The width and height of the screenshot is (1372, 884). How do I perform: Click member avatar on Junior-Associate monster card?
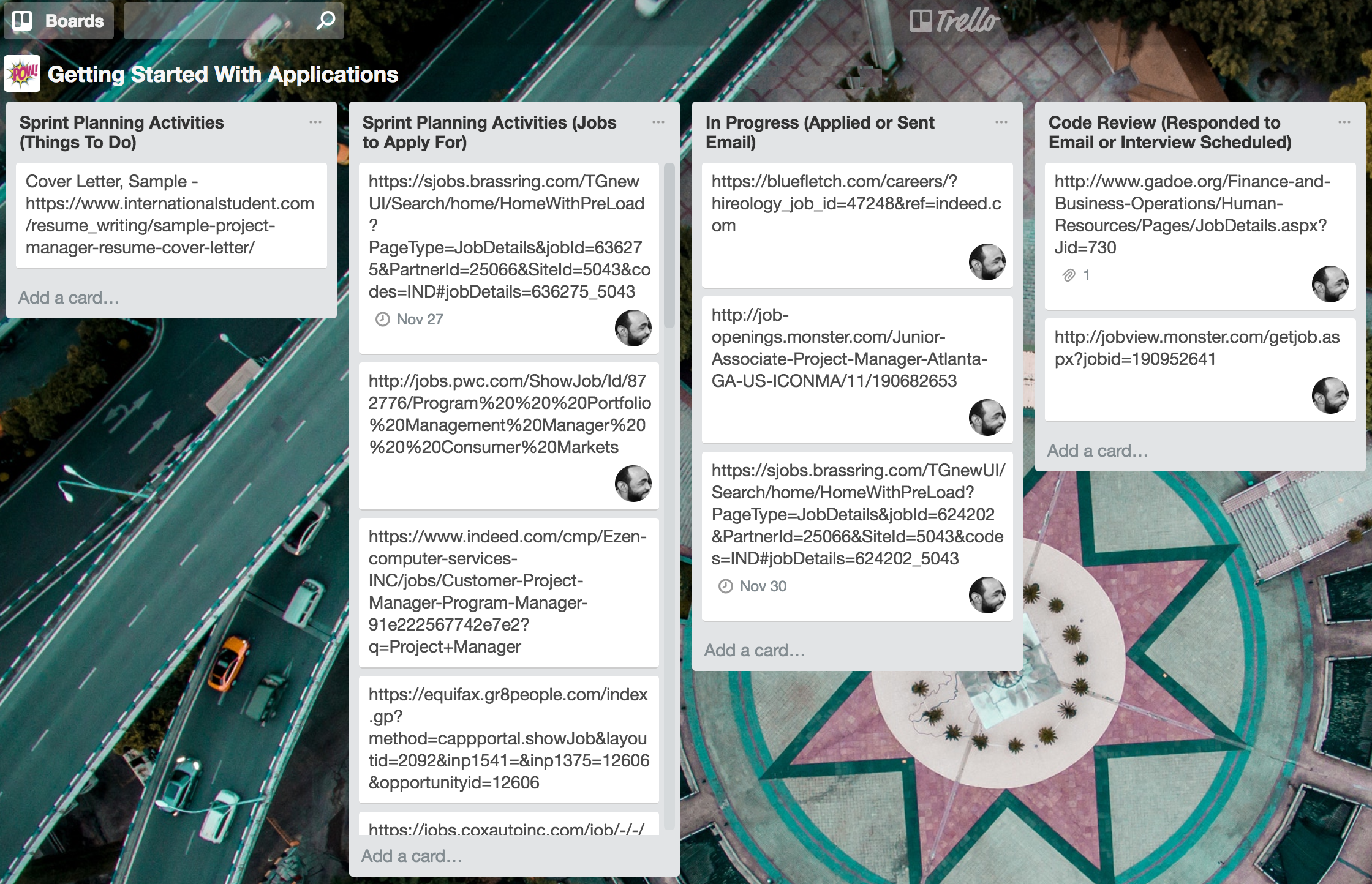click(987, 418)
